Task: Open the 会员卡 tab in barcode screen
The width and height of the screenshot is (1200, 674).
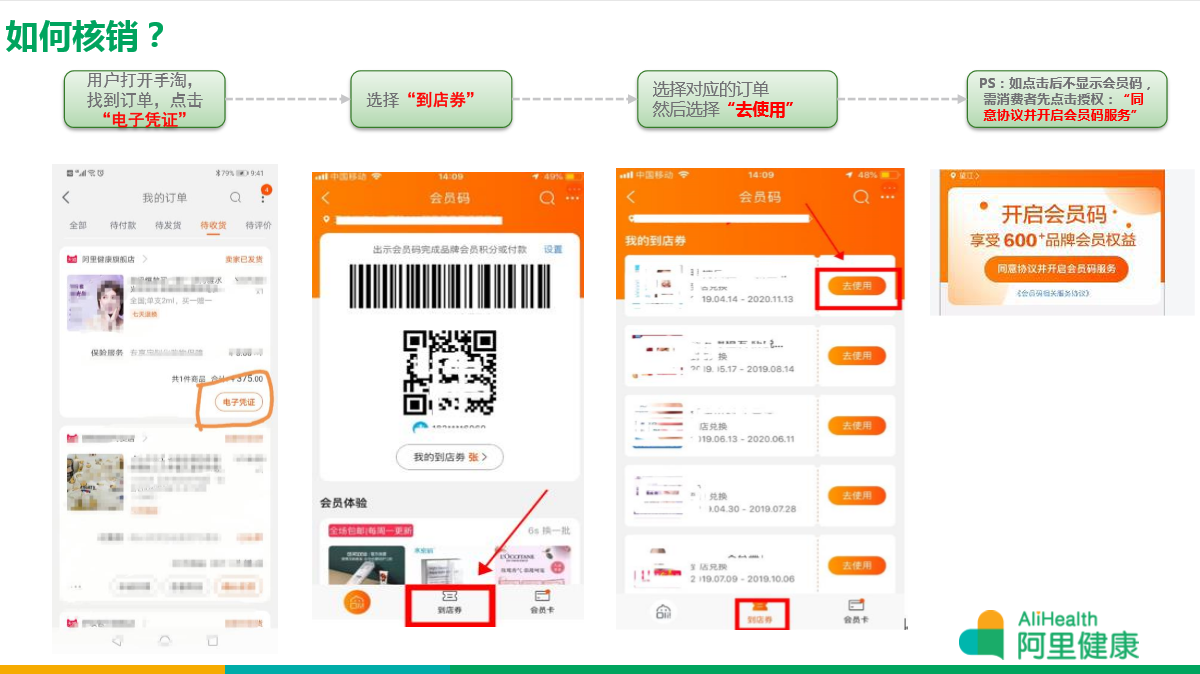Action: pos(543,602)
